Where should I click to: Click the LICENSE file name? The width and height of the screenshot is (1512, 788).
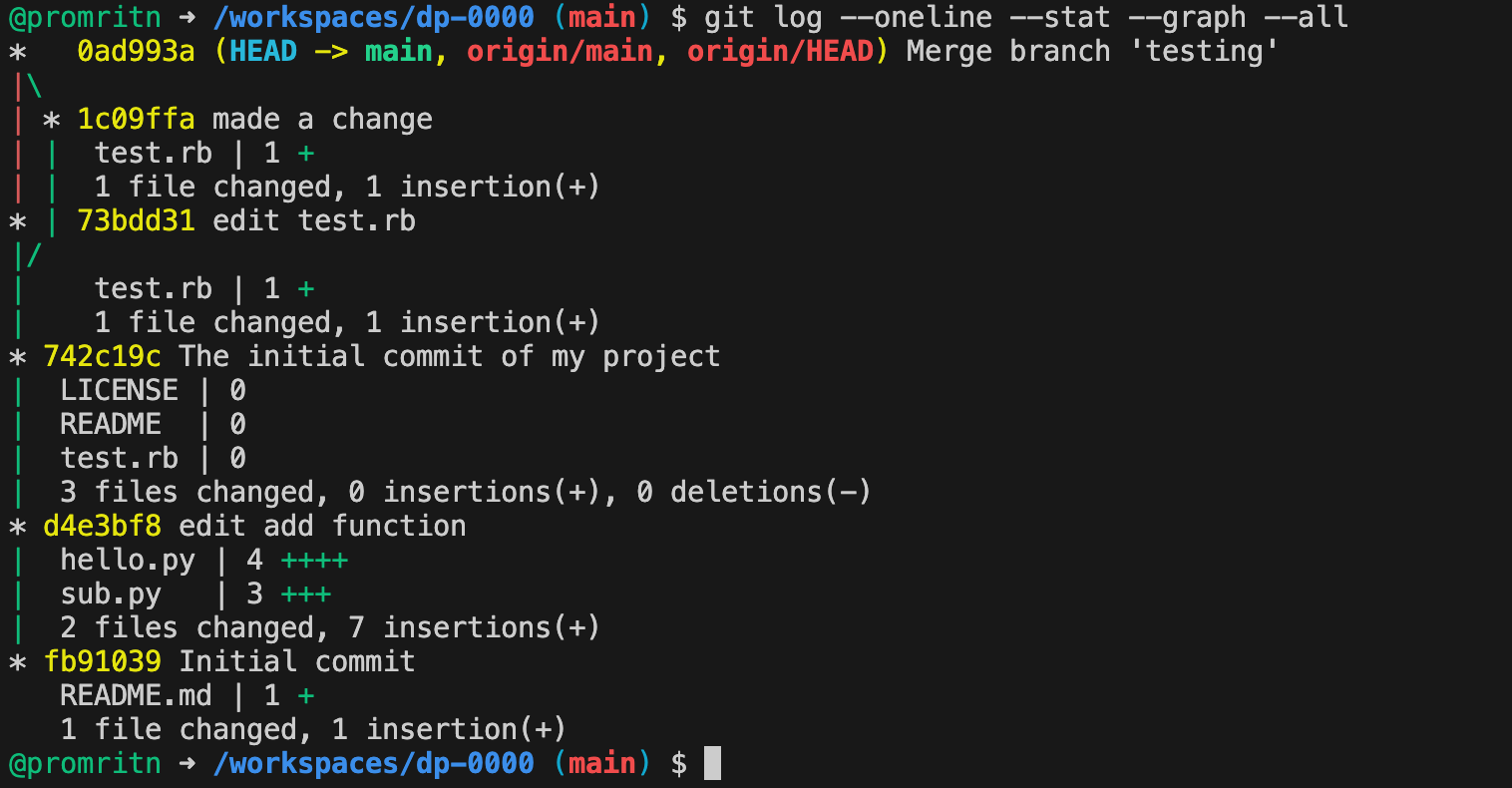119,390
